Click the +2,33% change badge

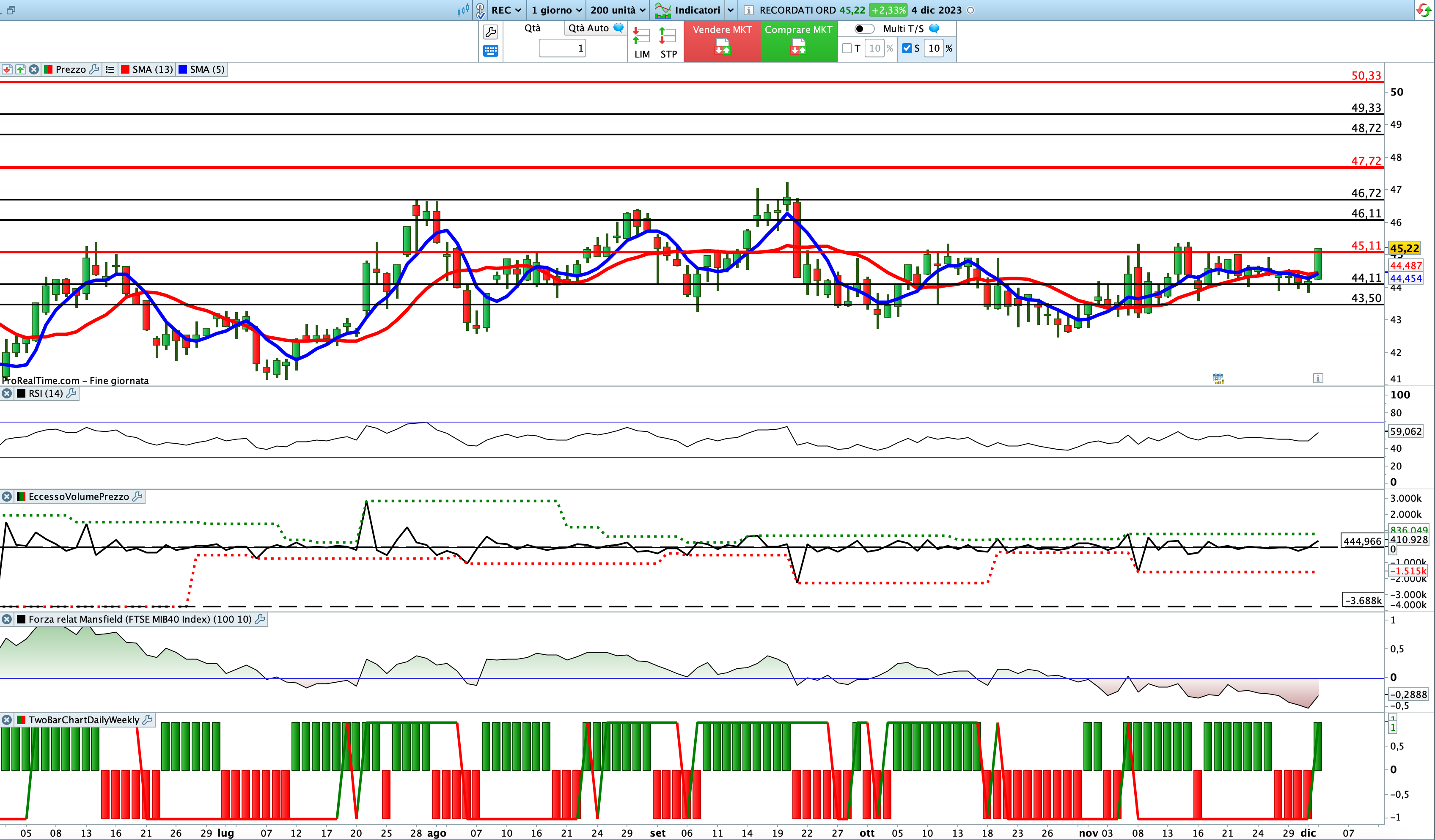pos(888,10)
